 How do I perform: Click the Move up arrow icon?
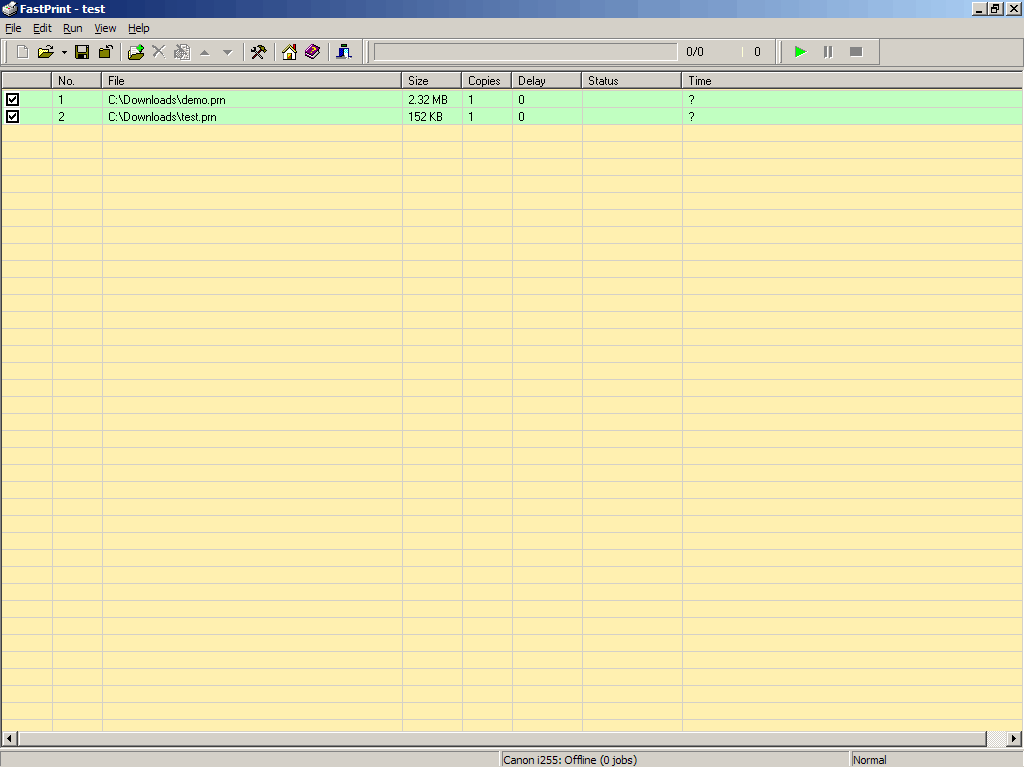coord(205,52)
